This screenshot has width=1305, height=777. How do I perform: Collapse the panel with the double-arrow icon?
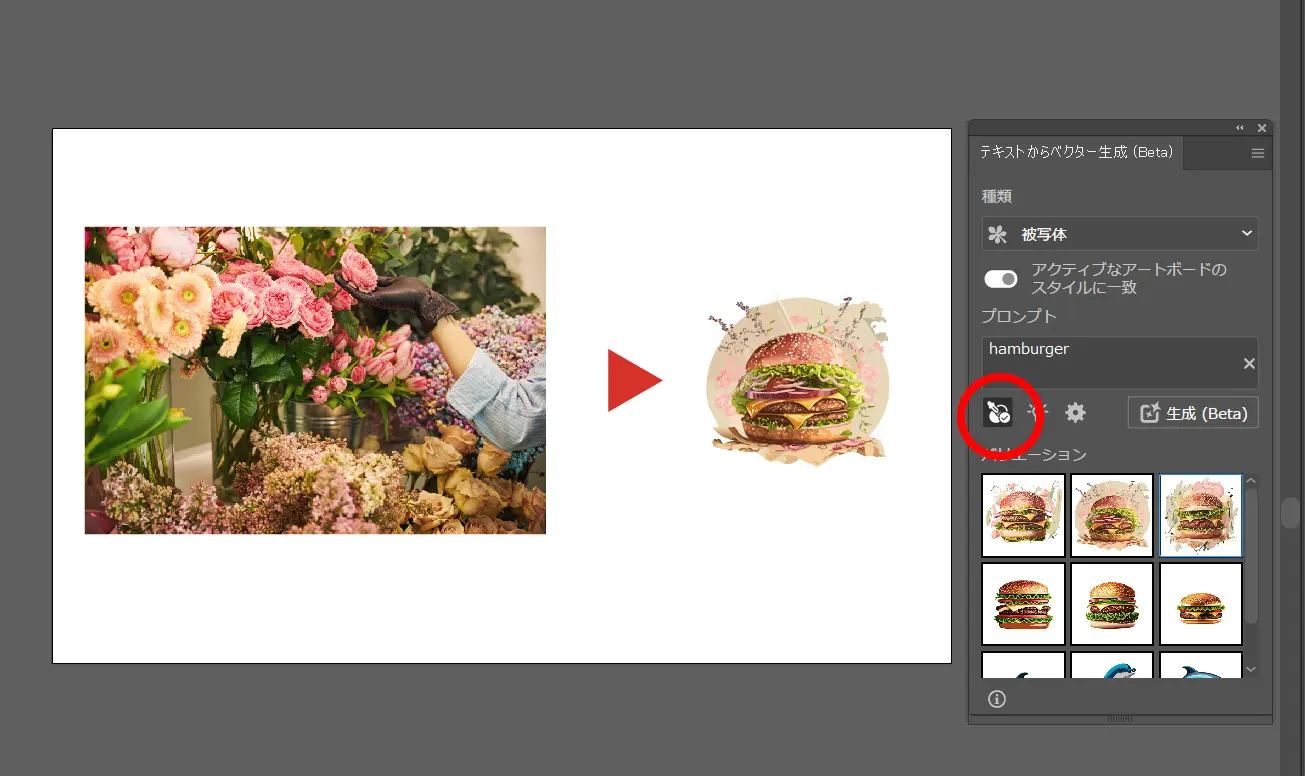[x=1239, y=128]
